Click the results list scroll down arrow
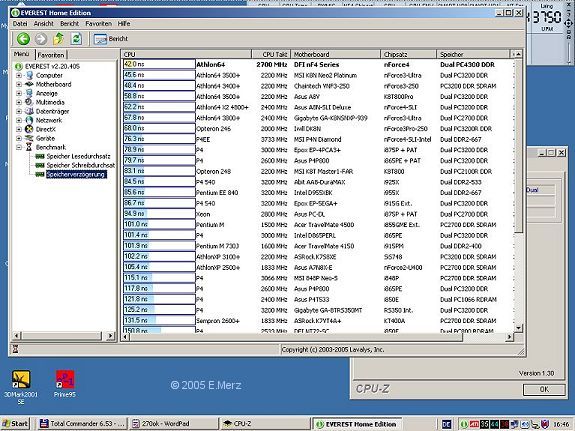This screenshot has width=575, height=431. click(x=518, y=328)
